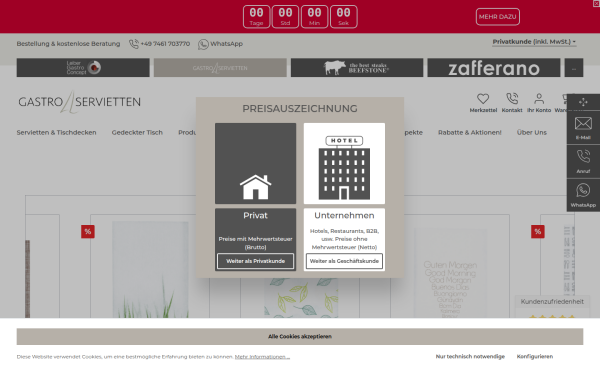The height and width of the screenshot is (375, 600).
Task: Click the Unternehmen heading in the dialog
Action: (344, 215)
